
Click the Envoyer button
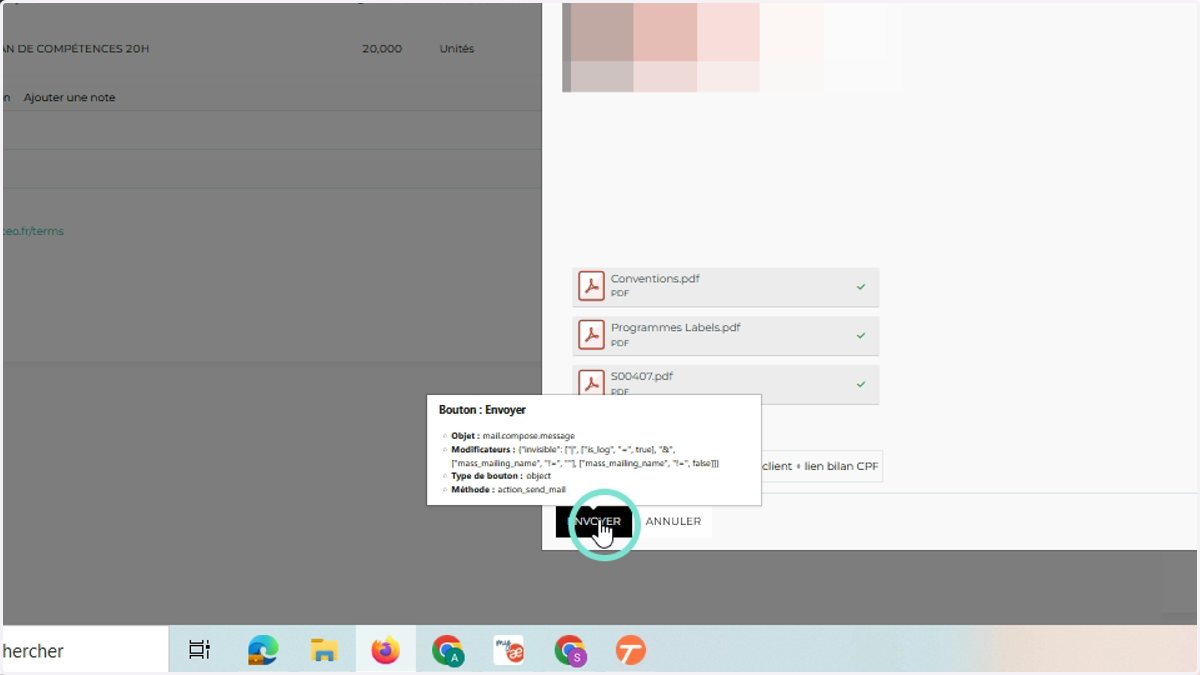[x=594, y=521]
